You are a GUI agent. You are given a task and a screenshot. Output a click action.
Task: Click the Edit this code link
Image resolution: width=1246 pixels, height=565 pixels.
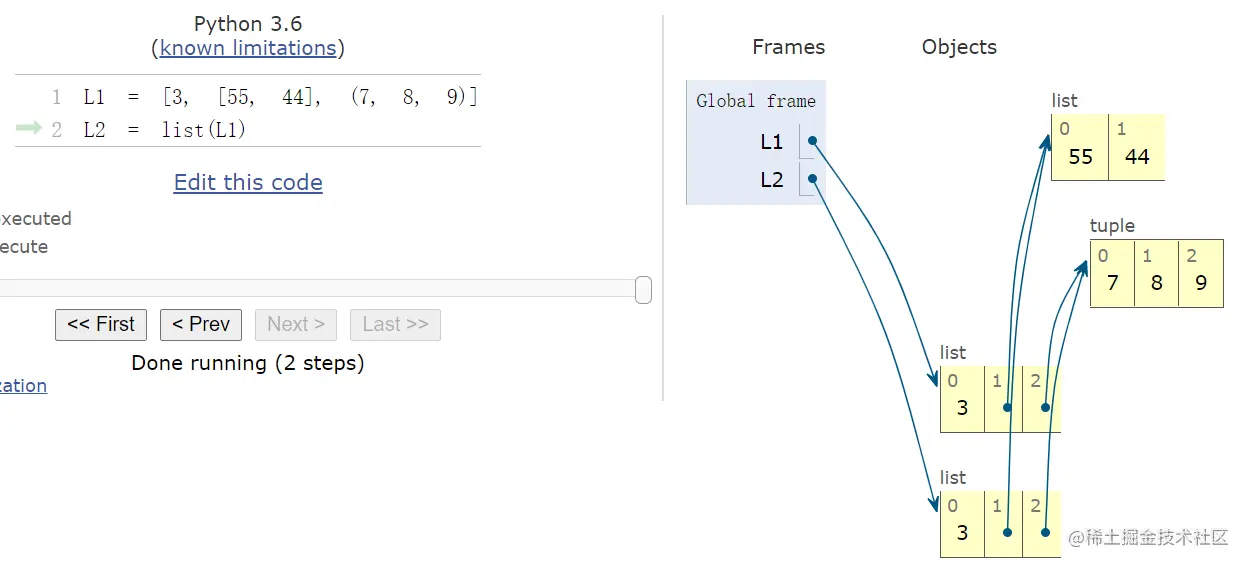[248, 182]
